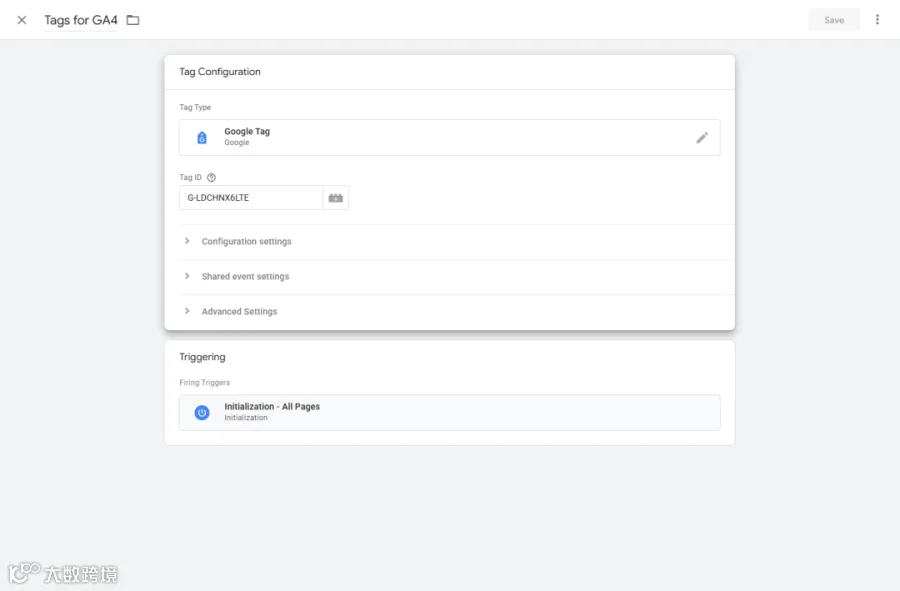The height and width of the screenshot is (591, 900).
Task: Click the Initialization trigger power icon
Action: tap(202, 413)
